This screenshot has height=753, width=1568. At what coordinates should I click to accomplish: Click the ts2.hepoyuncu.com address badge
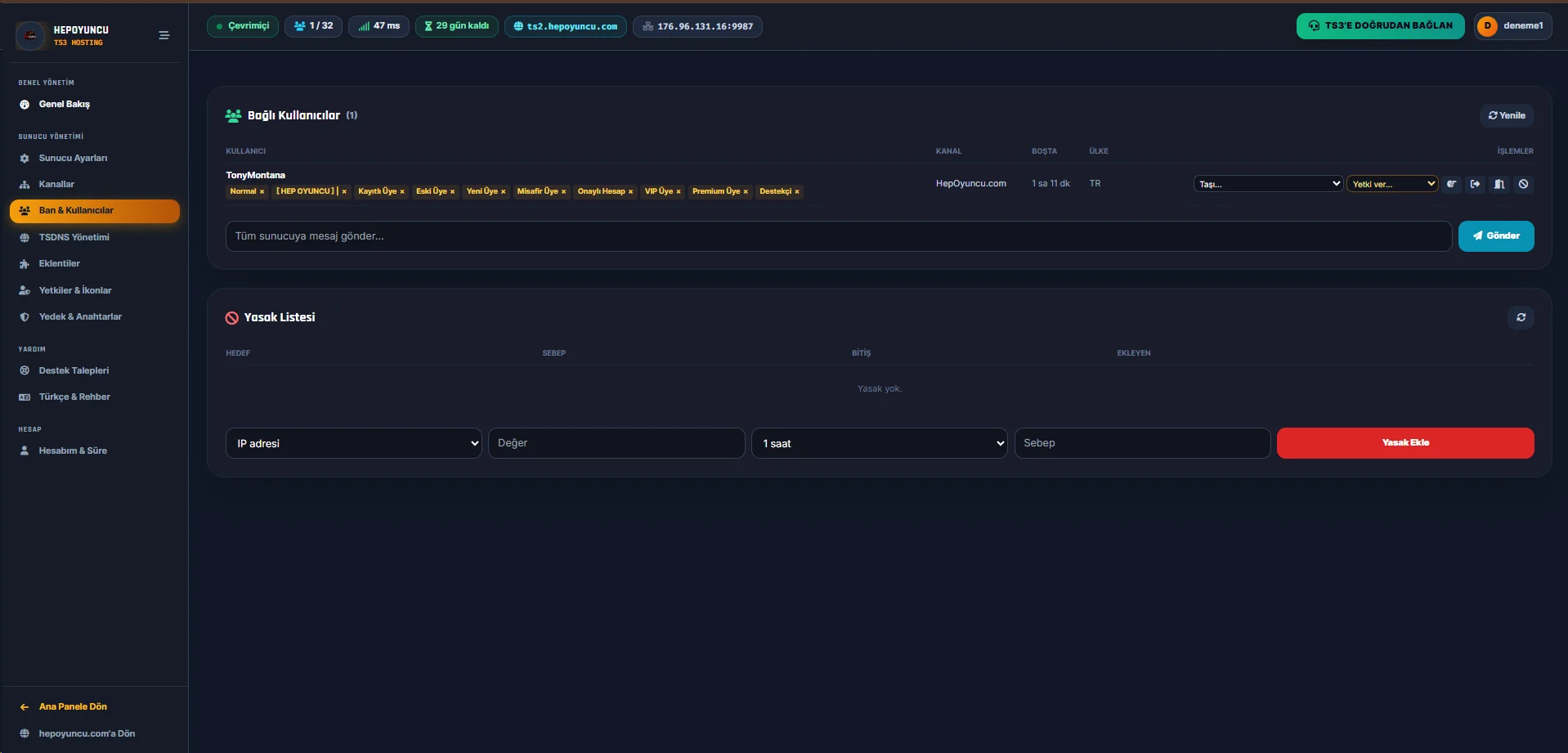566,26
